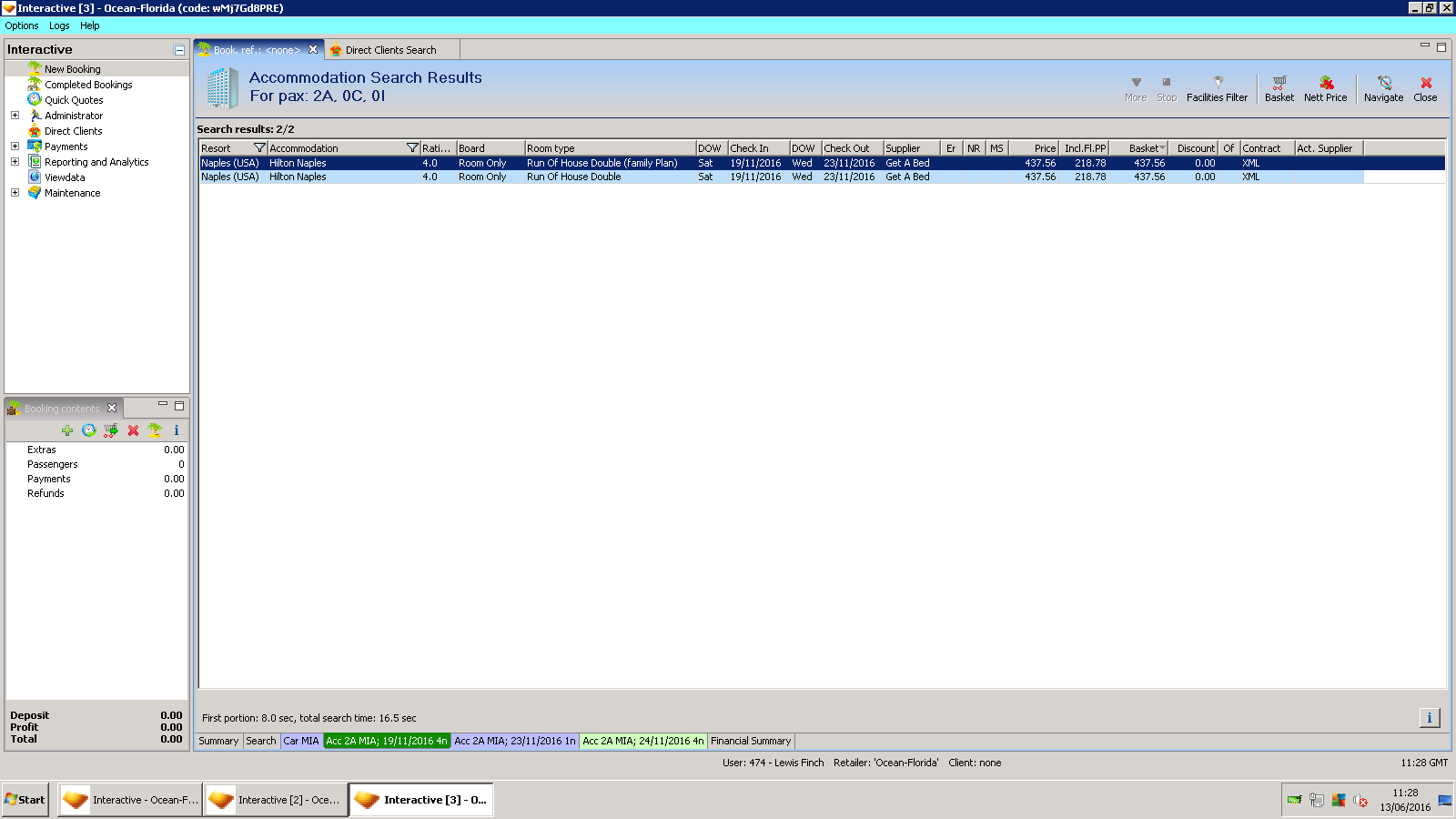The height and width of the screenshot is (819, 1456).
Task: Expand the Administrator tree node
Action: (x=15, y=116)
